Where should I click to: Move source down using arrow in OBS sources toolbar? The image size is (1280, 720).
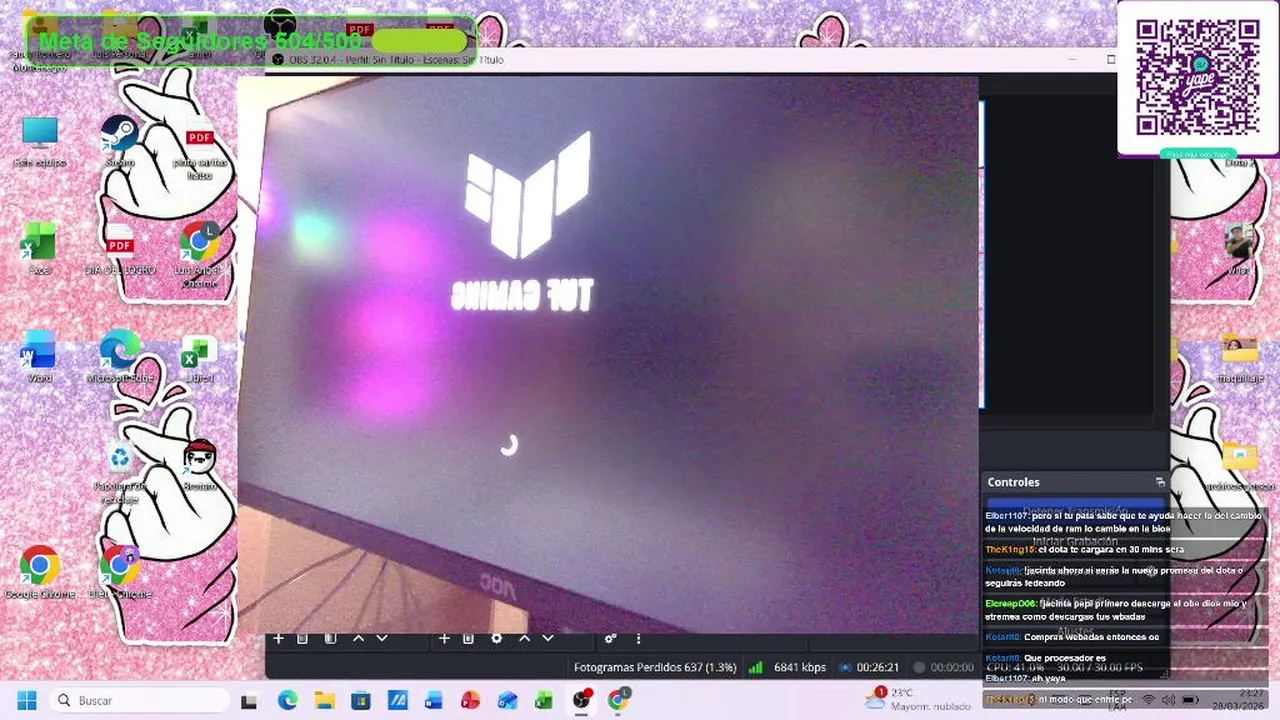click(x=548, y=638)
